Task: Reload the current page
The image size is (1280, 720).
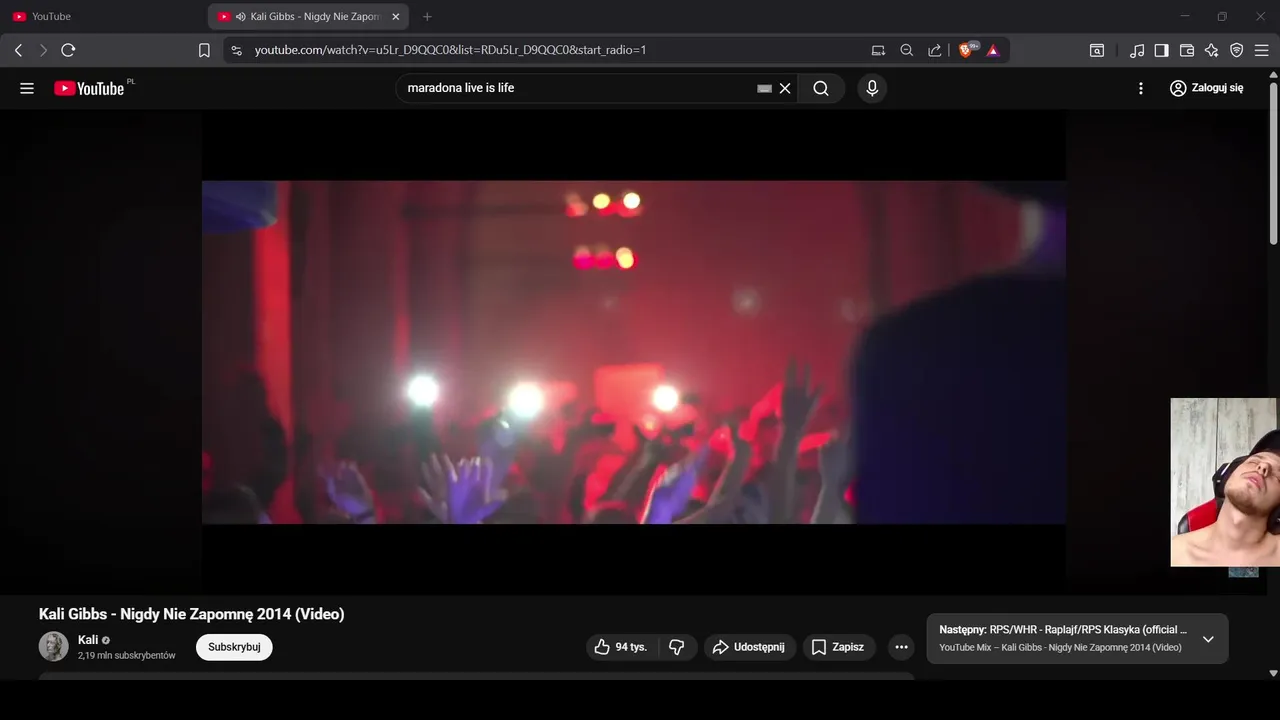Action: coord(68,50)
